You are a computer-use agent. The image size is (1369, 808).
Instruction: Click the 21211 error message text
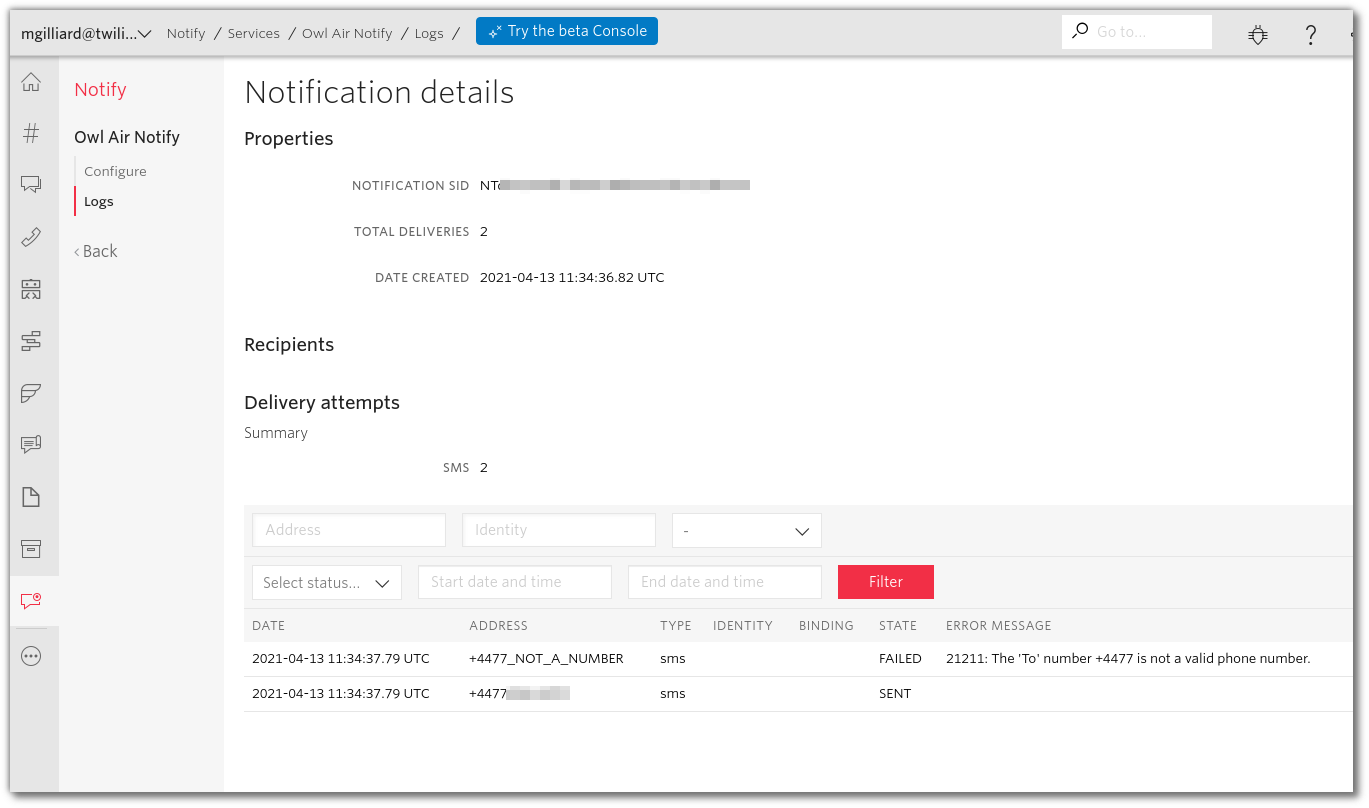tap(1128, 659)
